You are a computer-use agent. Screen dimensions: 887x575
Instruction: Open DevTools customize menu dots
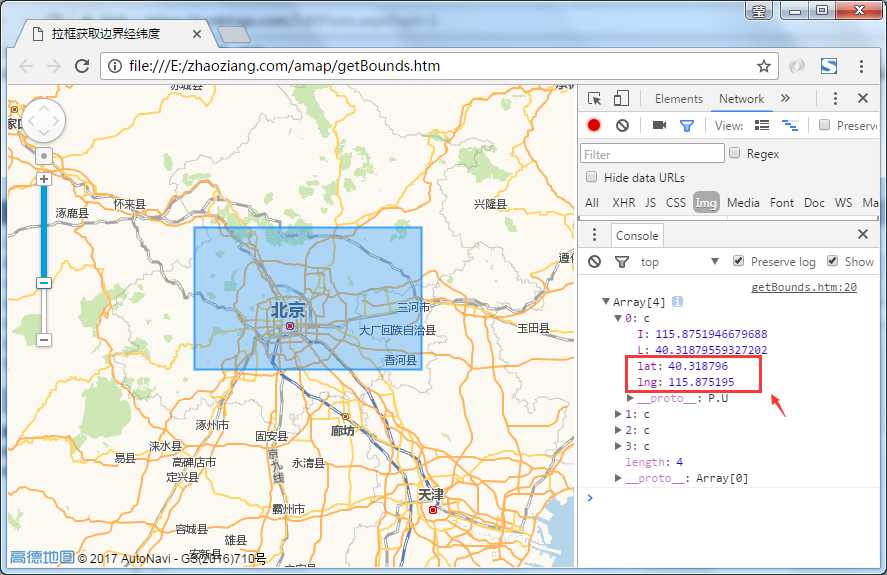point(835,98)
